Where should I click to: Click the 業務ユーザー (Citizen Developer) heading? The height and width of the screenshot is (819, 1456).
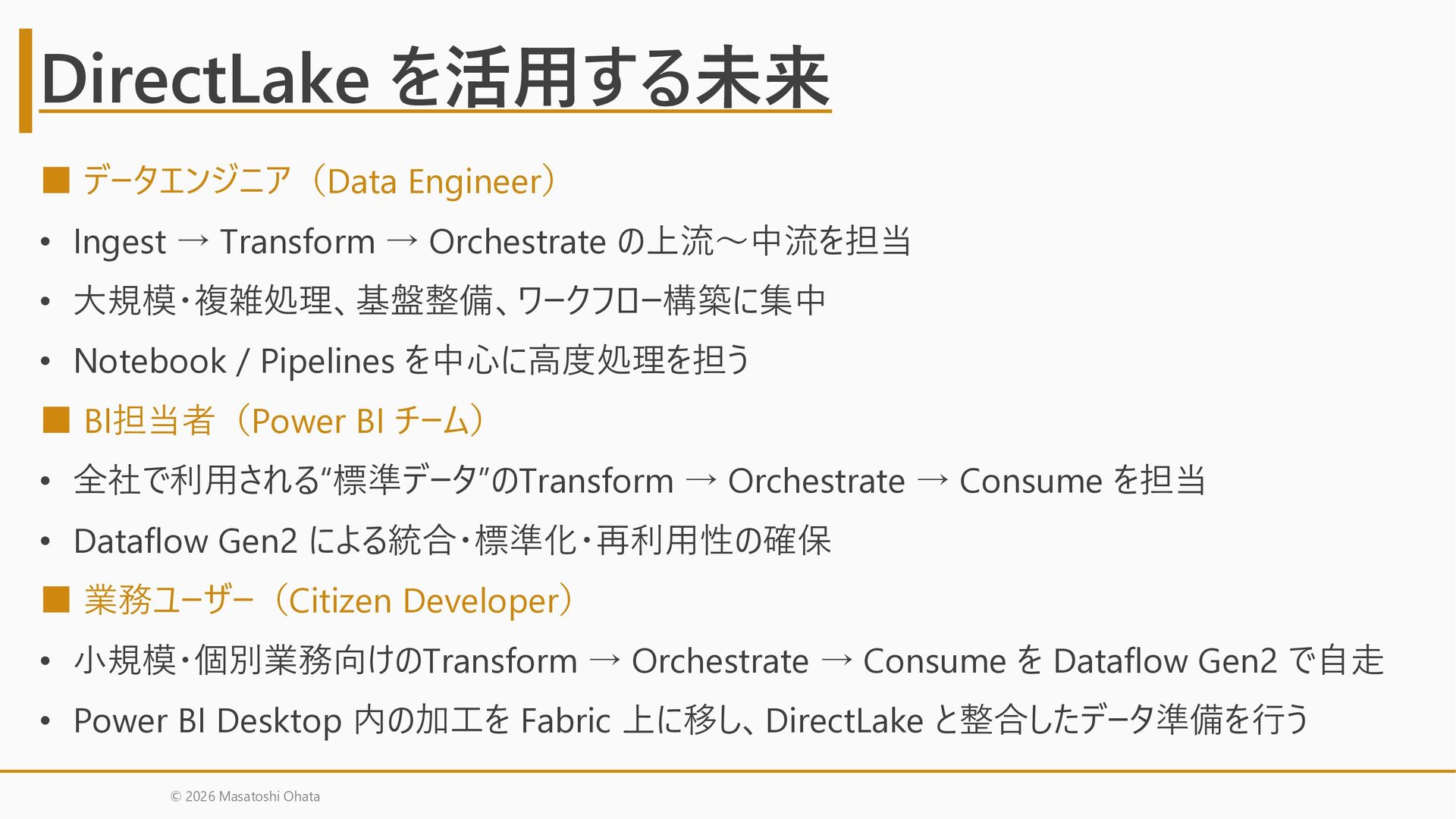331,601
